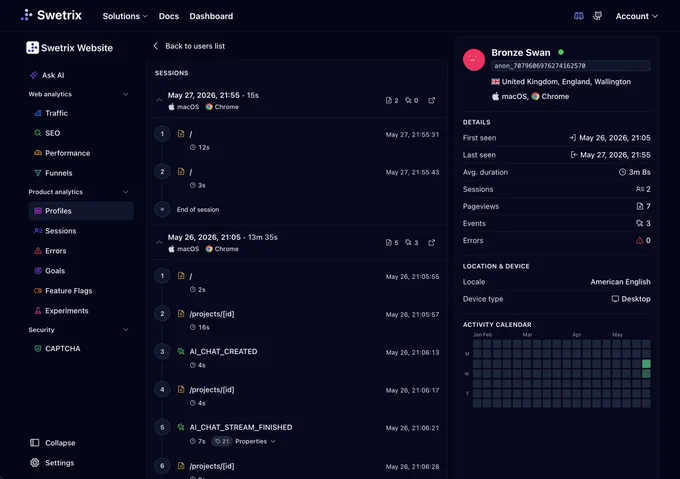The height and width of the screenshot is (479, 680).
Task: Click events count icon on May 26 session
Action: pos(408,242)
